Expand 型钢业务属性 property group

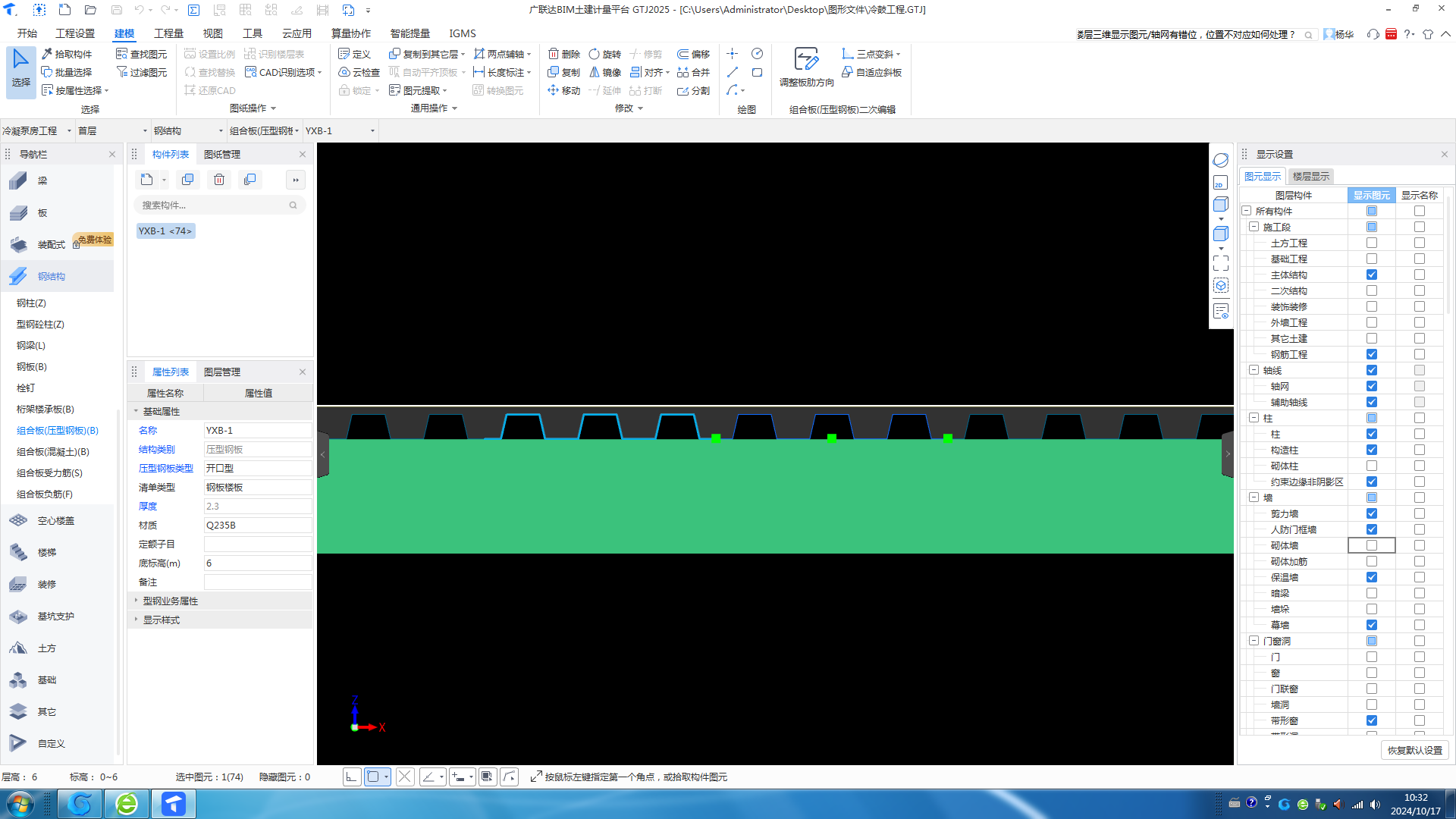[x=136, y=601]
